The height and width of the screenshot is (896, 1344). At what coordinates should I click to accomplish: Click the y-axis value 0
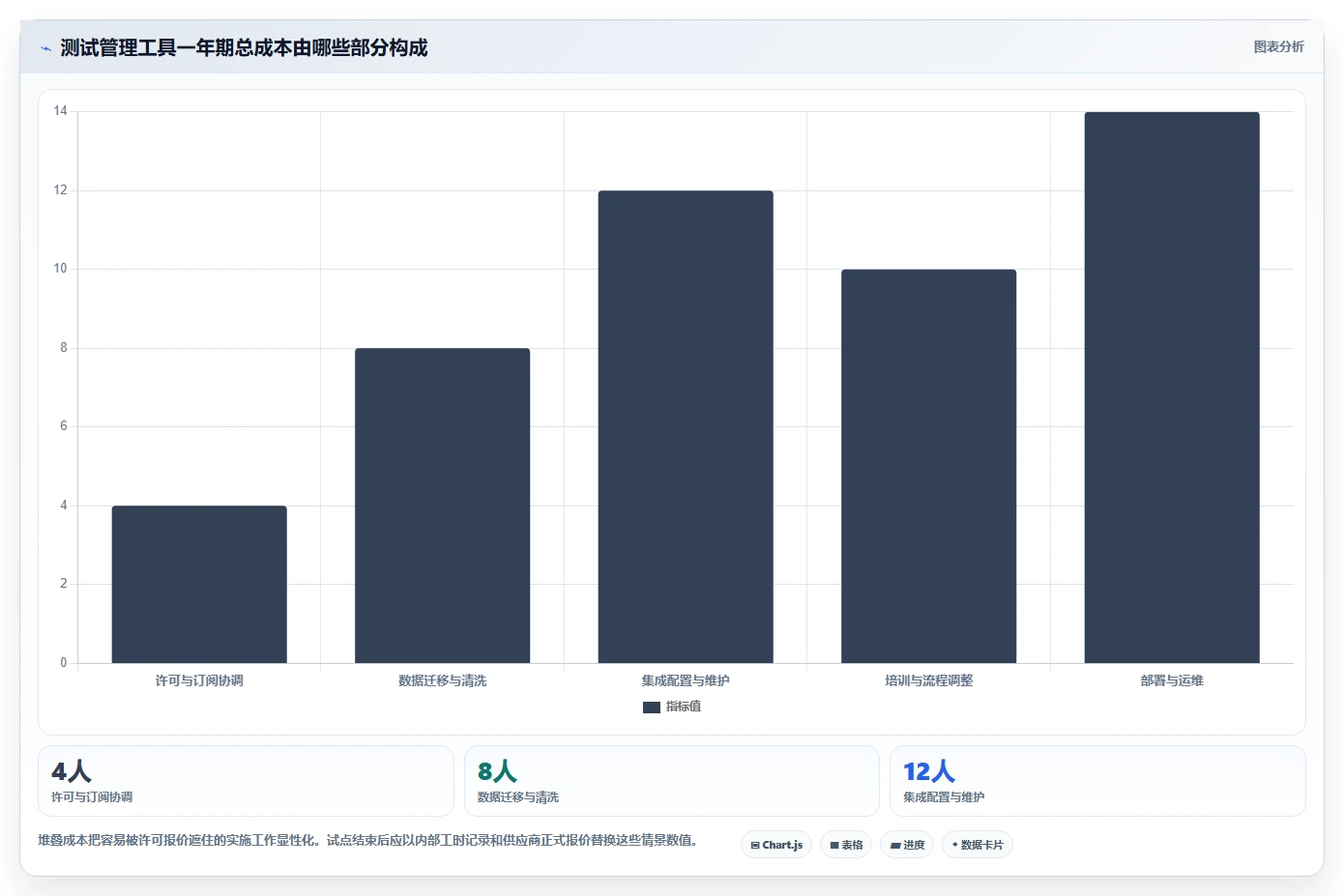(x=64, y=663)
